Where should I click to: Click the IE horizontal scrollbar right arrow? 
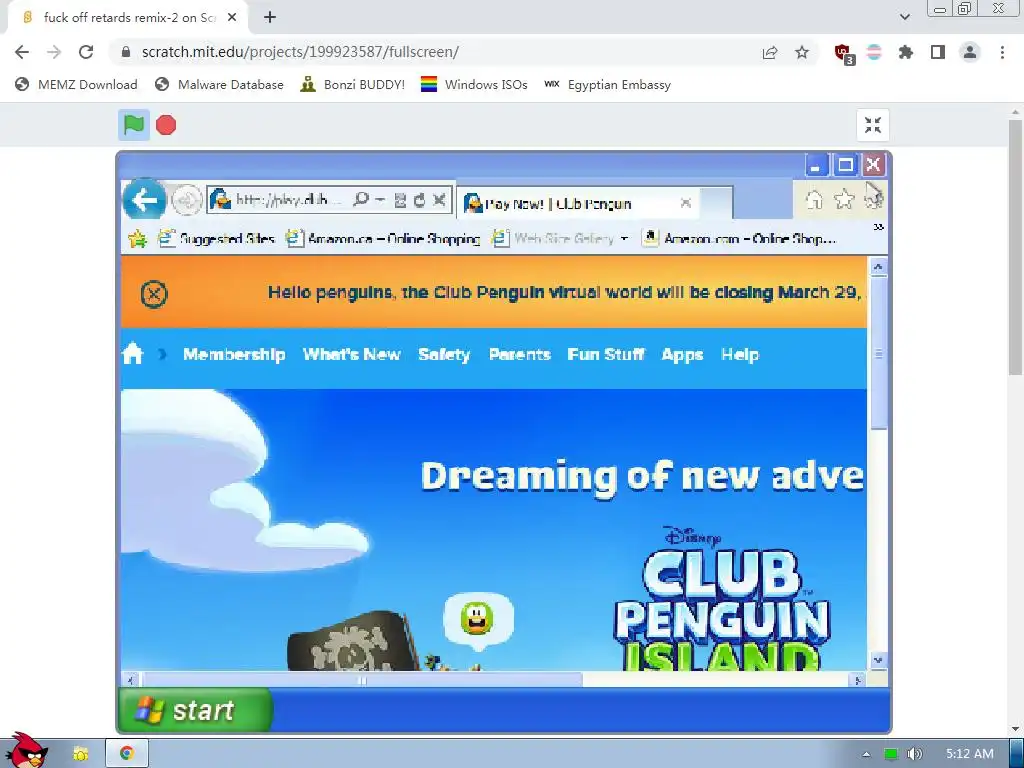857,680
